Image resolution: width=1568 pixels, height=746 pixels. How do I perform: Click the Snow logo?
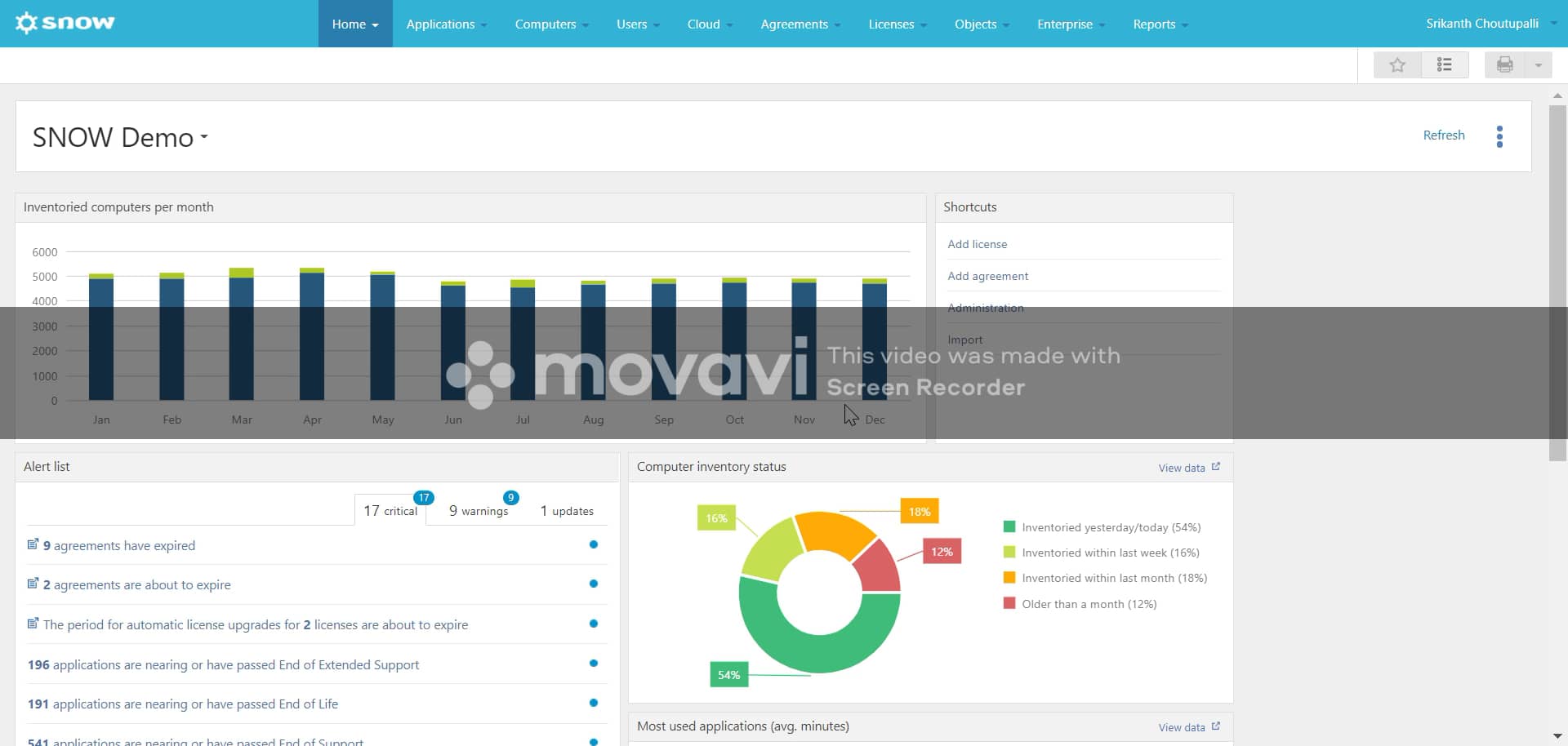pos(65,23)
